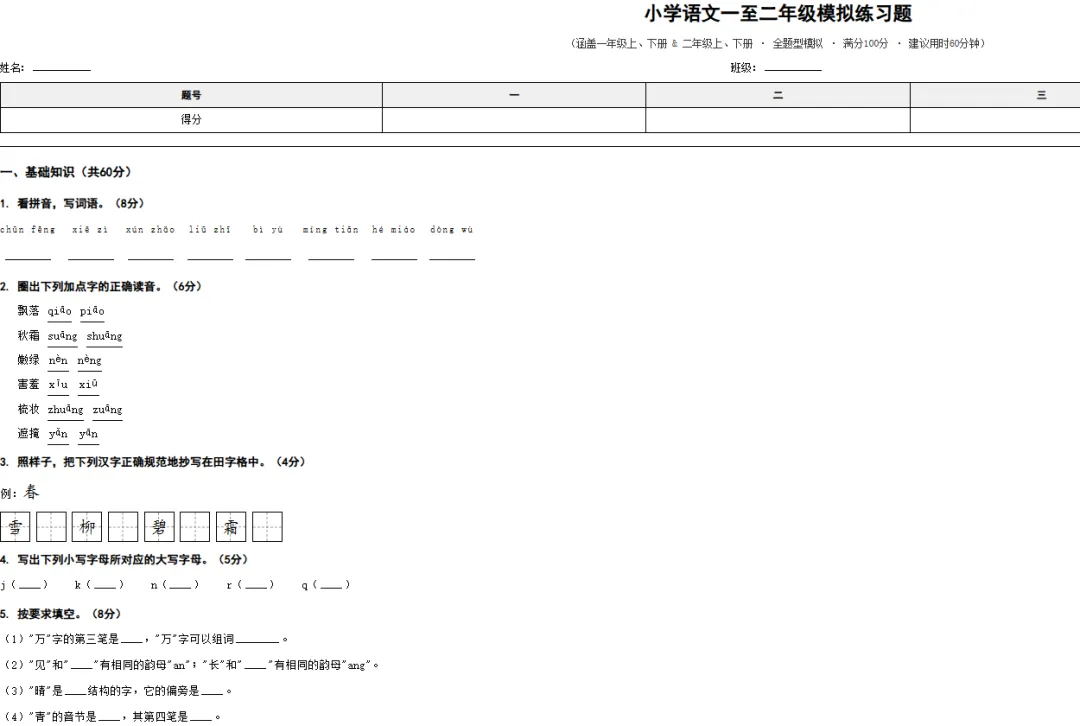1080x726 pixels.
Task: Click the subtitle line mentioning 满分100分
Action: click(x=778, y=43)
